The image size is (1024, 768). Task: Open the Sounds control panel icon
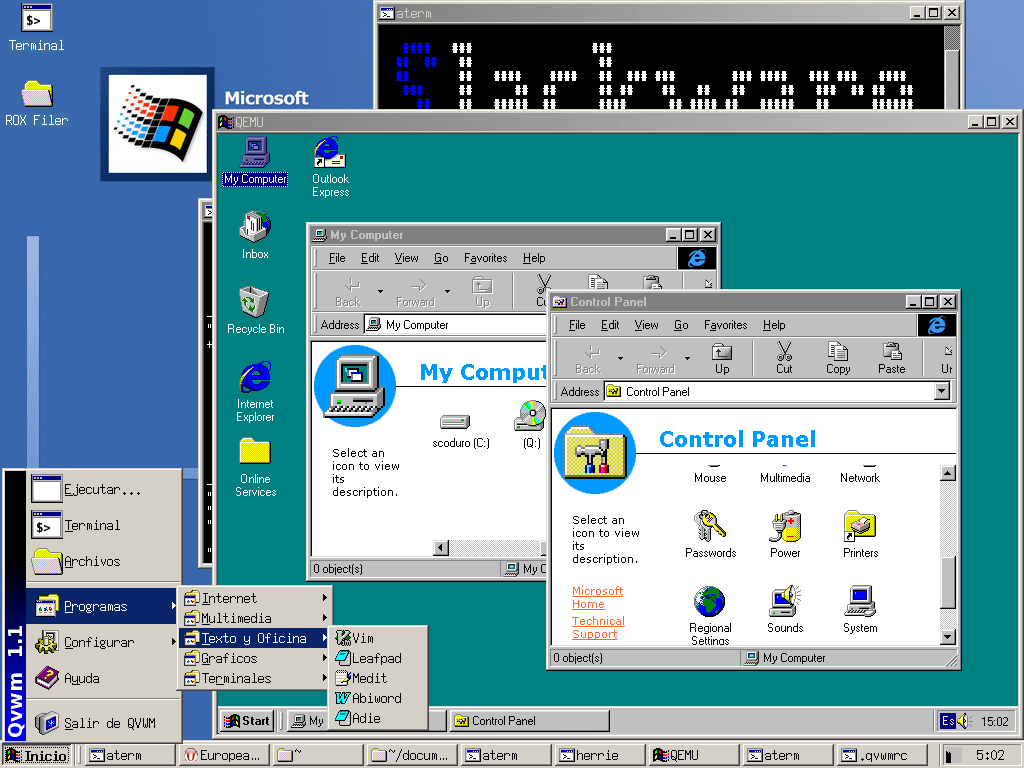coord(785,610)
